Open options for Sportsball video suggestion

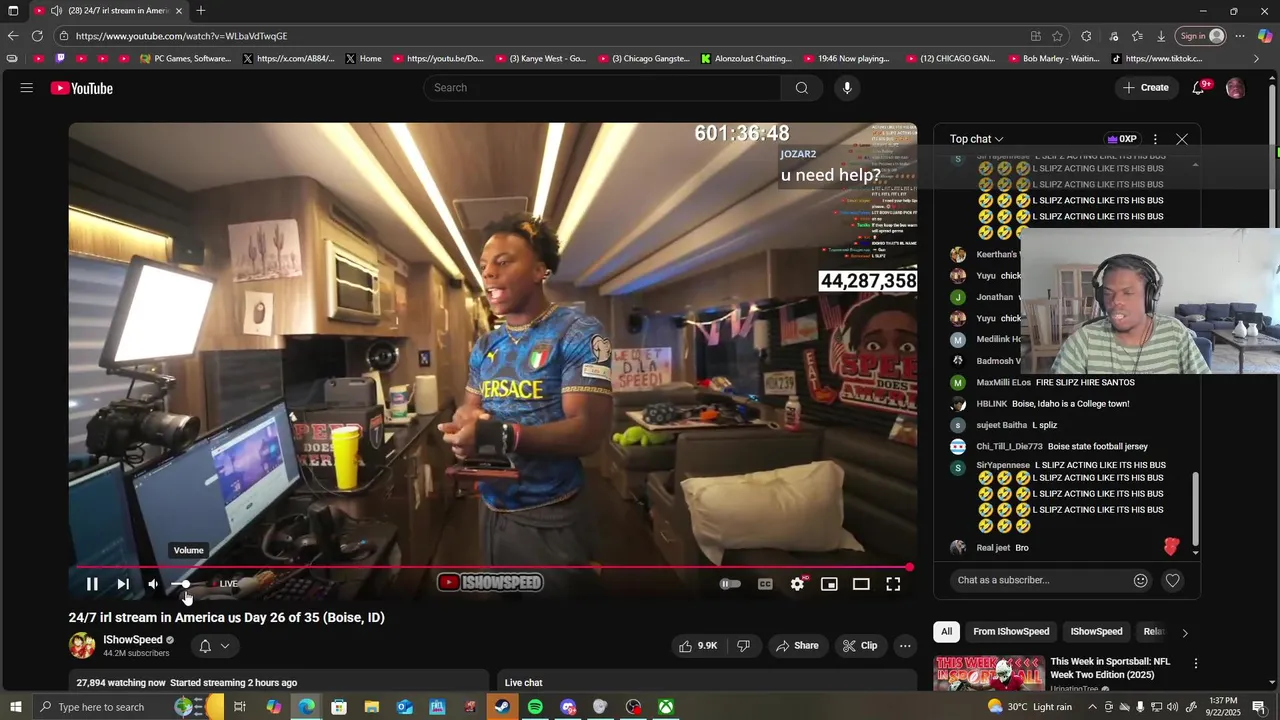tap(1195, 663)
